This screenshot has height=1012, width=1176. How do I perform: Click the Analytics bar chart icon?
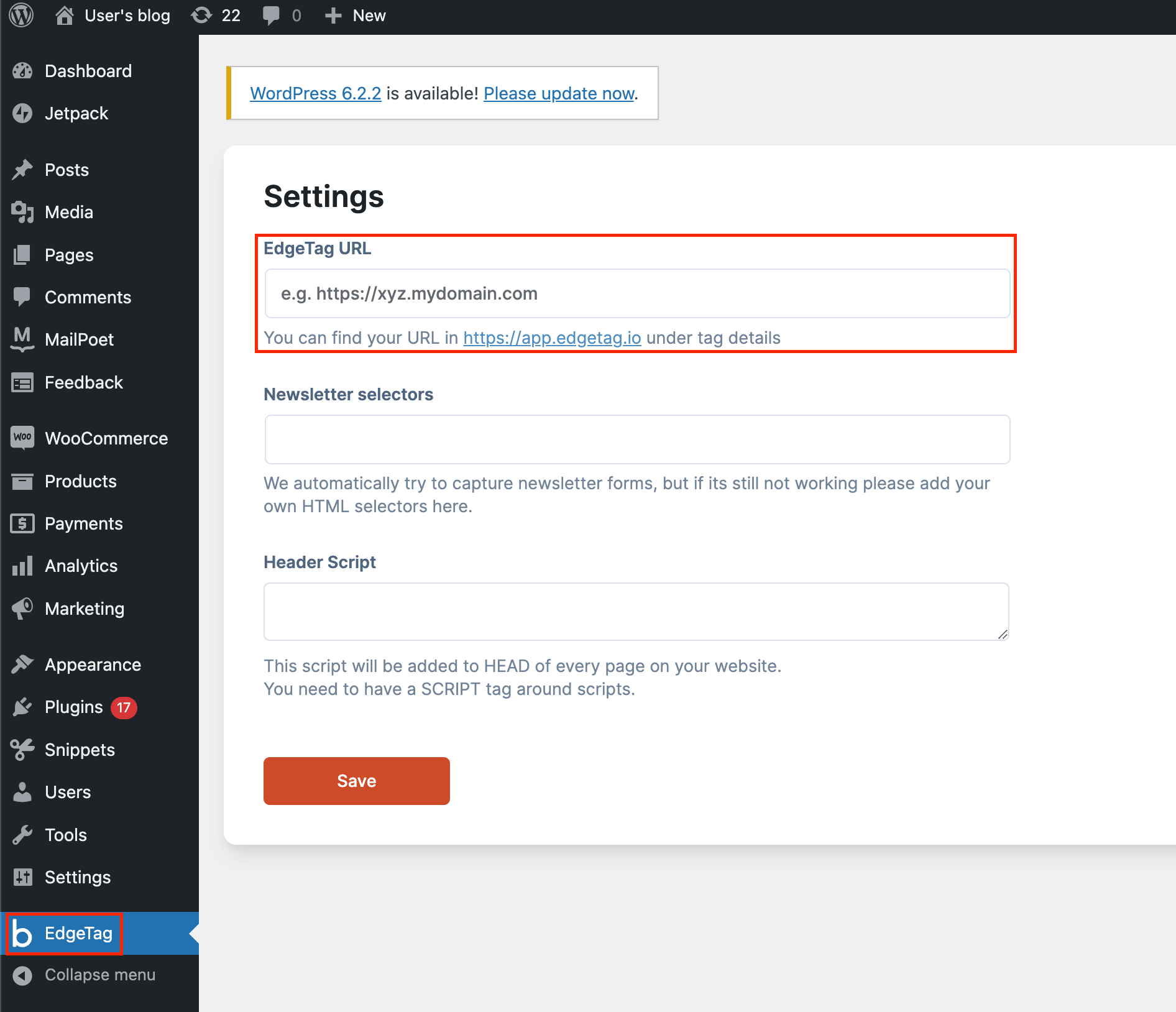(x=22, y=566)
